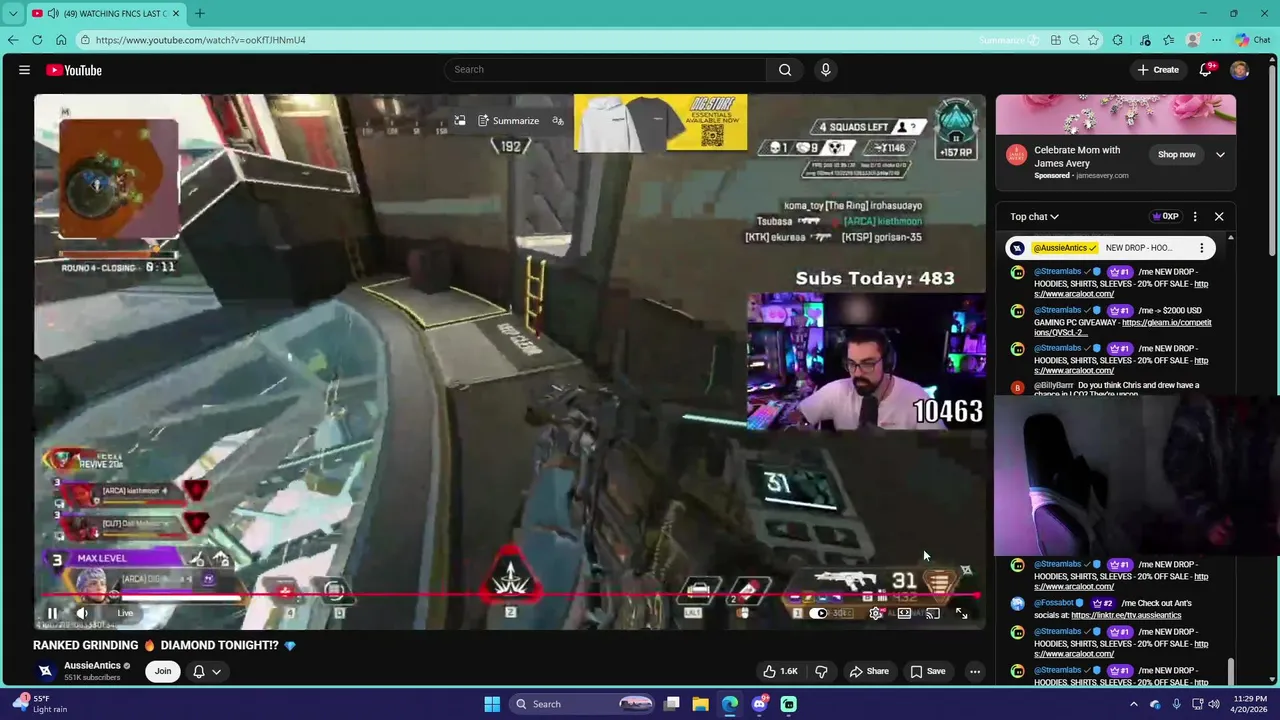Close the WATCHING FNCS browser tab
Image resolution: width=1280 pixels, height=720 pixels.
coord(176,13)
